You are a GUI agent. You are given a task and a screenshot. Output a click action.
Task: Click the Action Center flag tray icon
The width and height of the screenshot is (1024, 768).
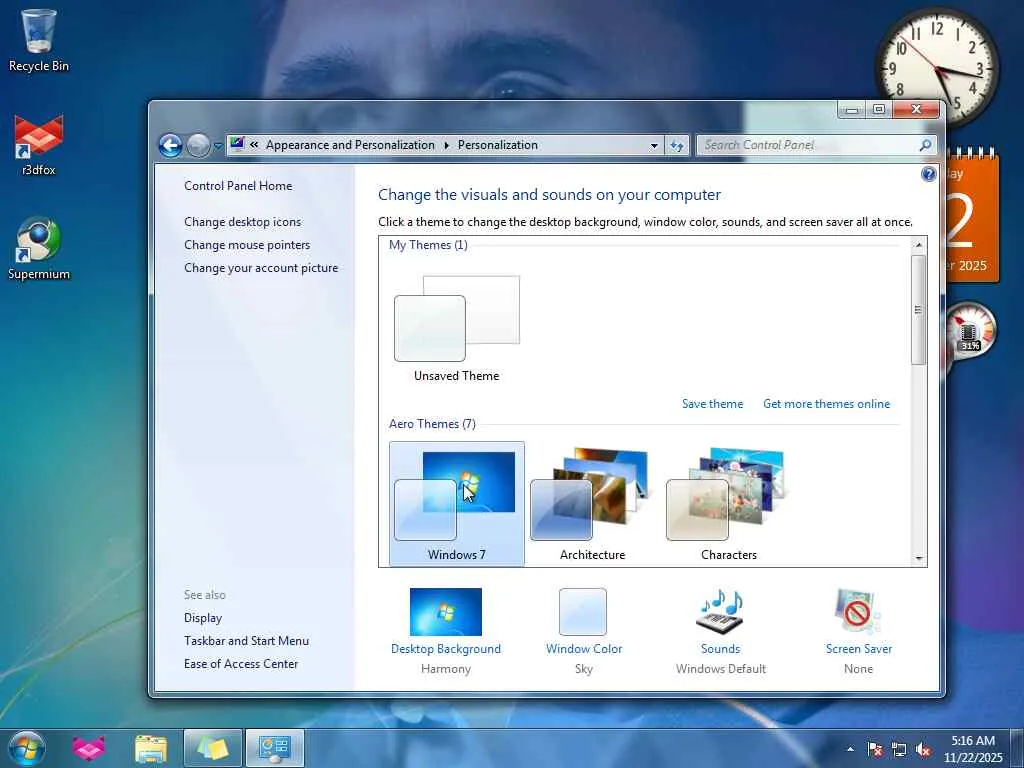(875, 749)
